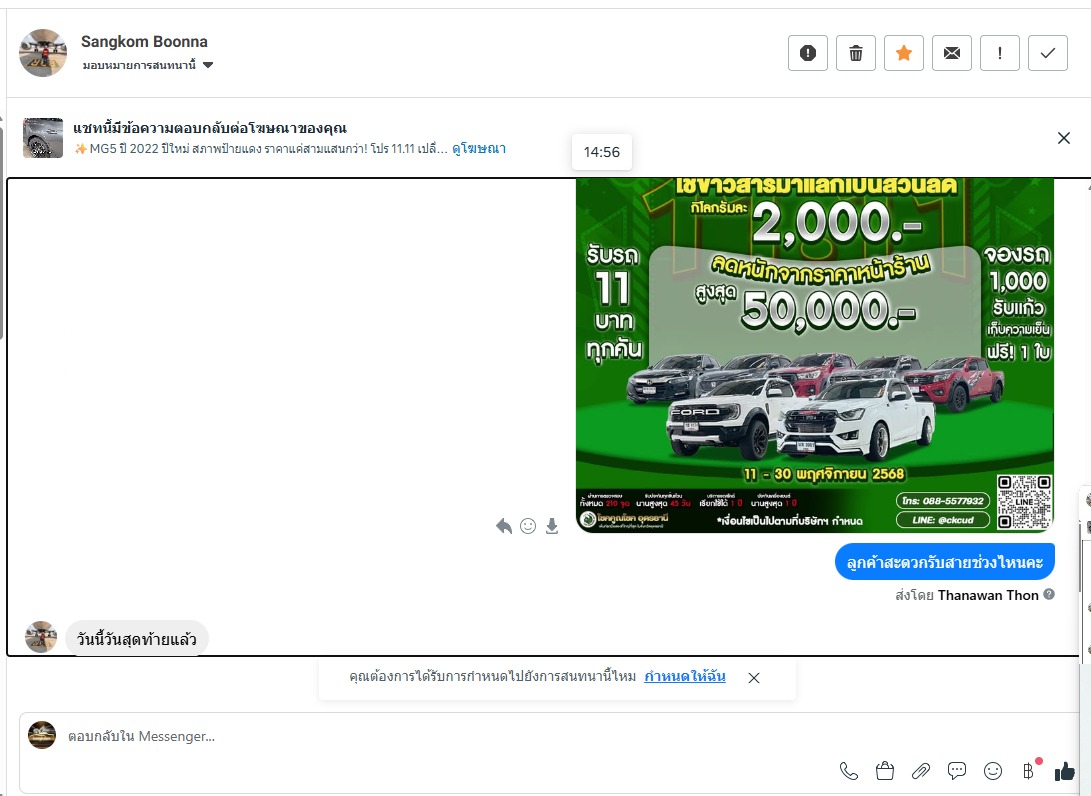Open the 'ดูโฆษณา' view ad link

479,148
